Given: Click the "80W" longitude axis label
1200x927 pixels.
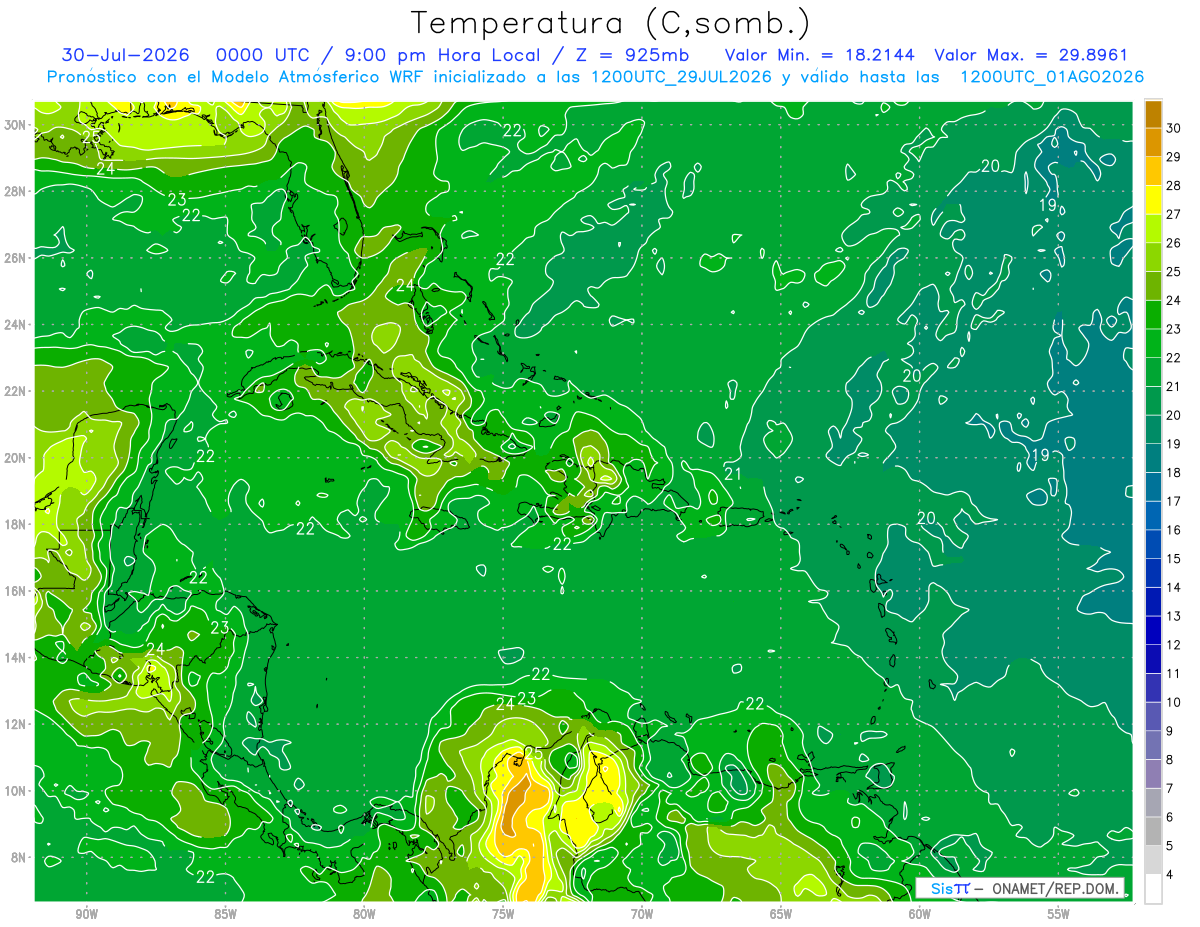Looking at the screenshot, I should click(364, 913).
